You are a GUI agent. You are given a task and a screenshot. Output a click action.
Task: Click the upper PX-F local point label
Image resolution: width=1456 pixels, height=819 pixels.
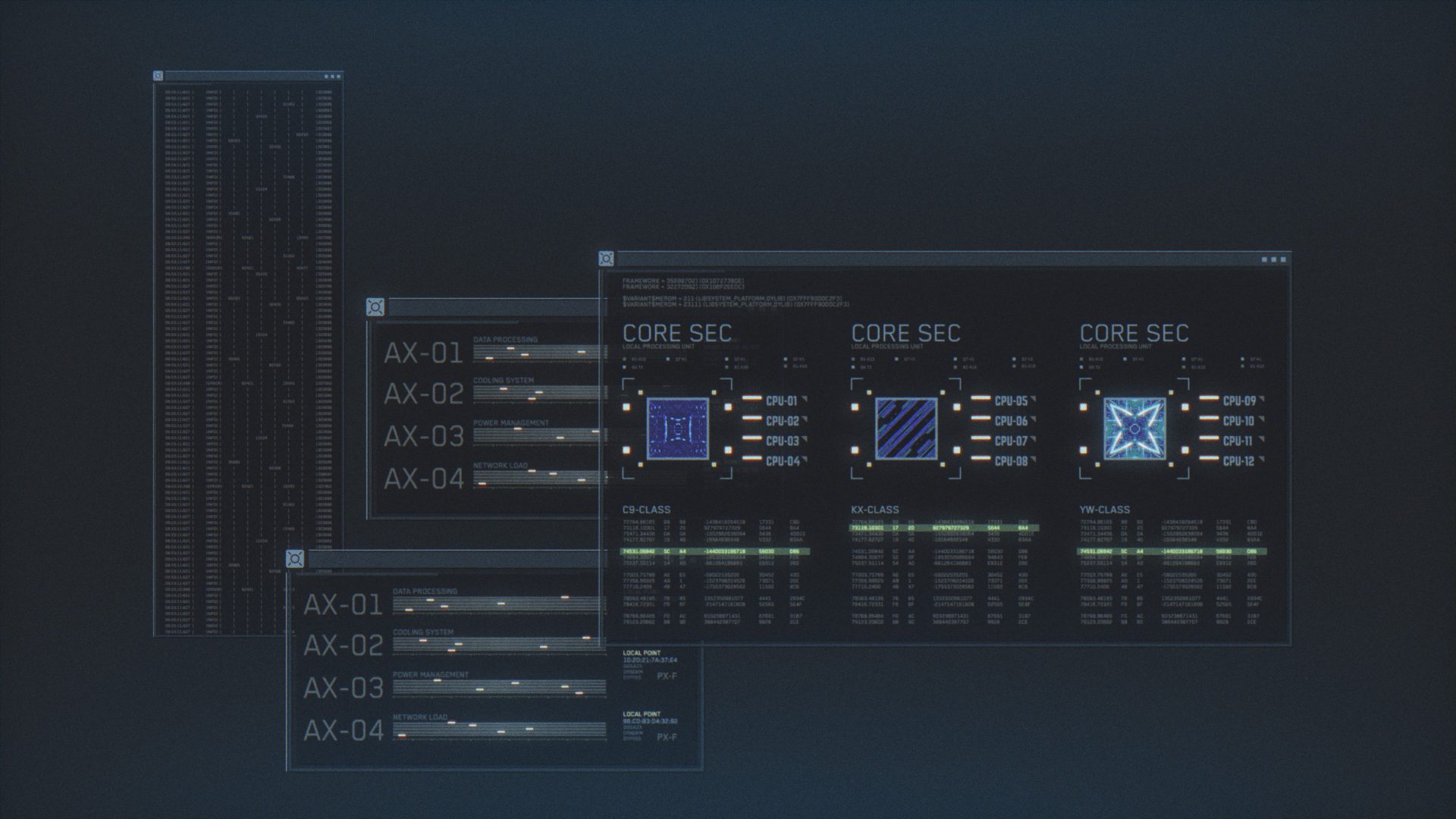pos(667,676)
